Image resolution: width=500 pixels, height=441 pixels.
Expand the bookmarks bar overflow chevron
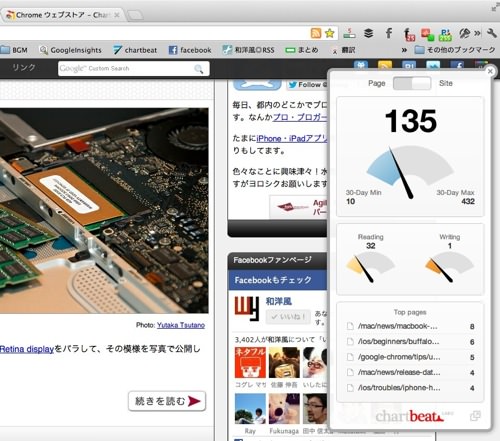pos(404,50)
